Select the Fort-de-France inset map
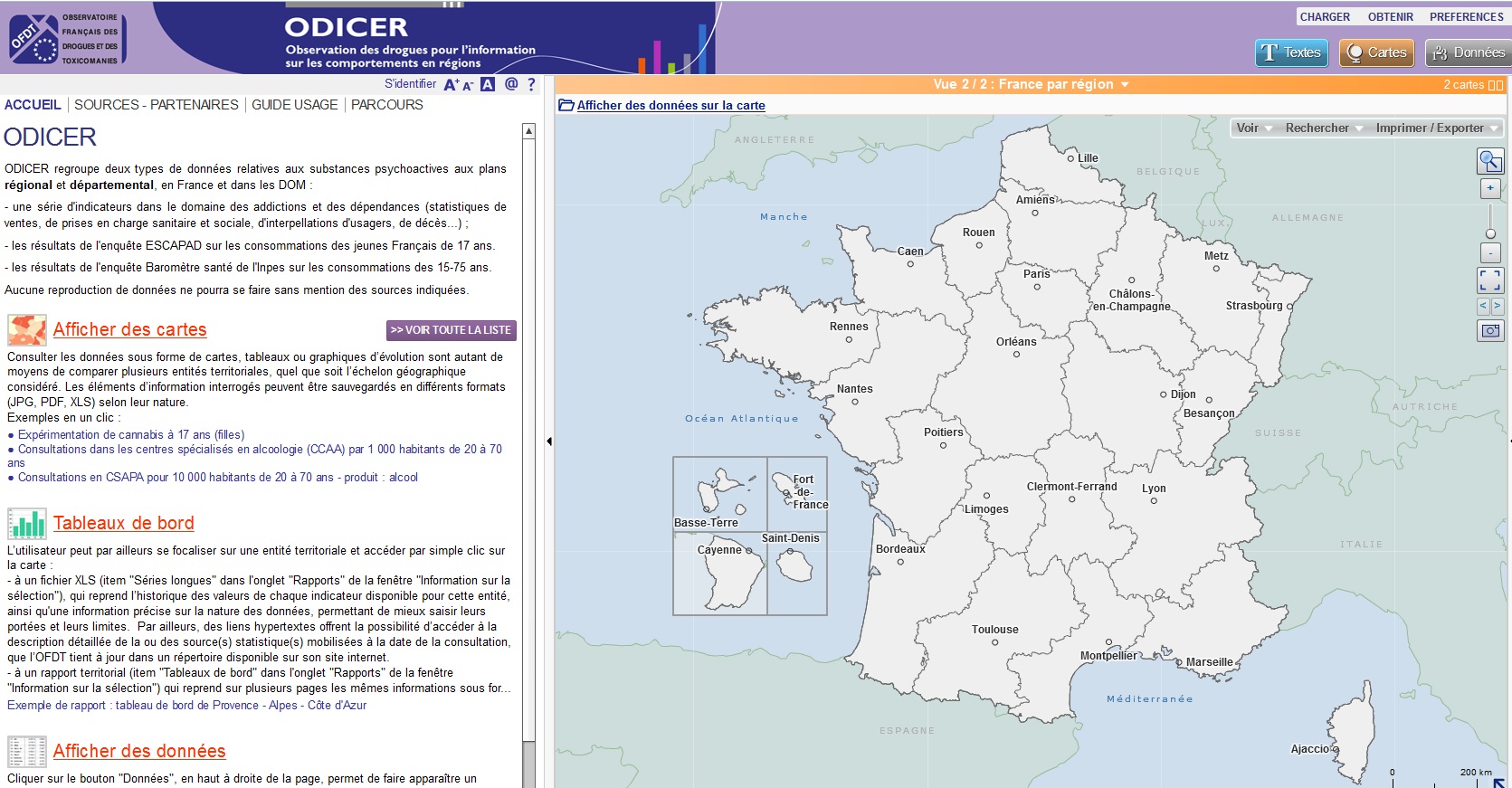This screenshot has height=788, width=1512. tap(797, 494)
